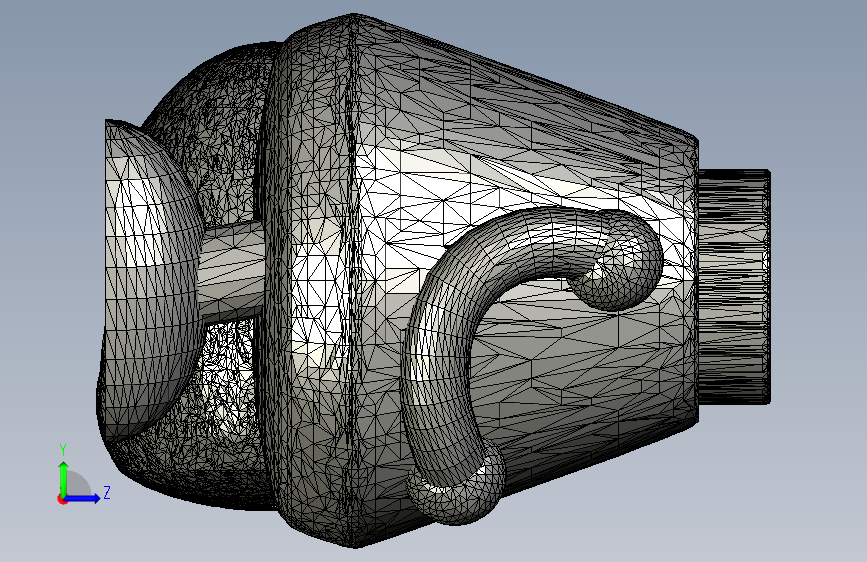Select the ribbed cylinder at the model's right end
The image size is (867, 562).
pos(734,287)
